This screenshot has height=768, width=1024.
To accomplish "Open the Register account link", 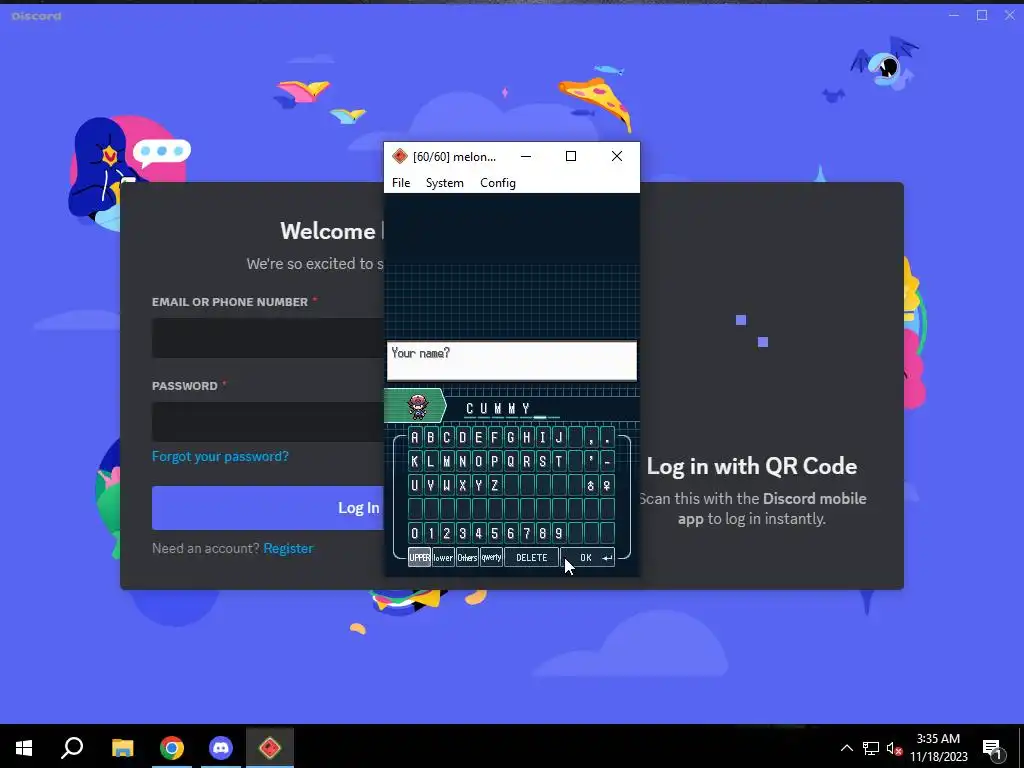I will coord(288,548).
